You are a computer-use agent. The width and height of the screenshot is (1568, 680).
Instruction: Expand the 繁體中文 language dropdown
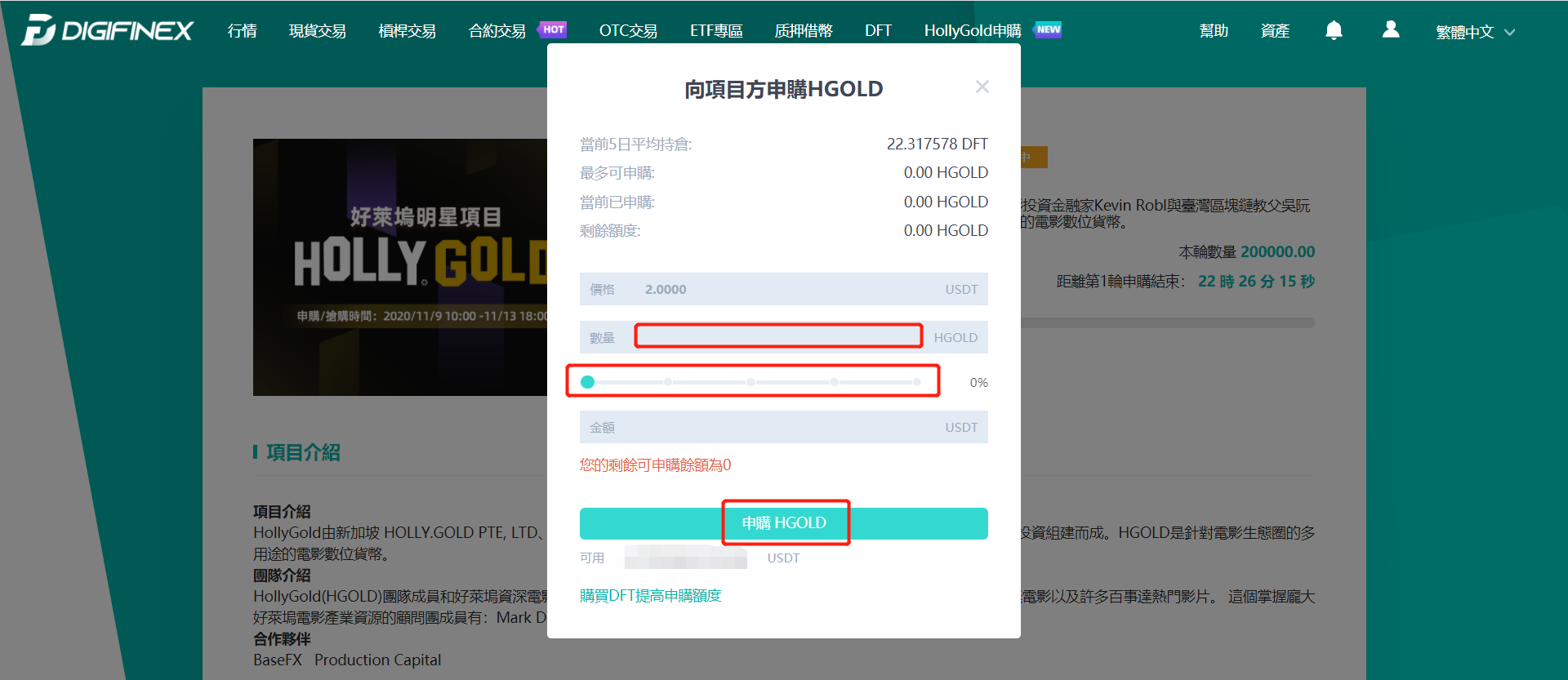pos(1475,32)
